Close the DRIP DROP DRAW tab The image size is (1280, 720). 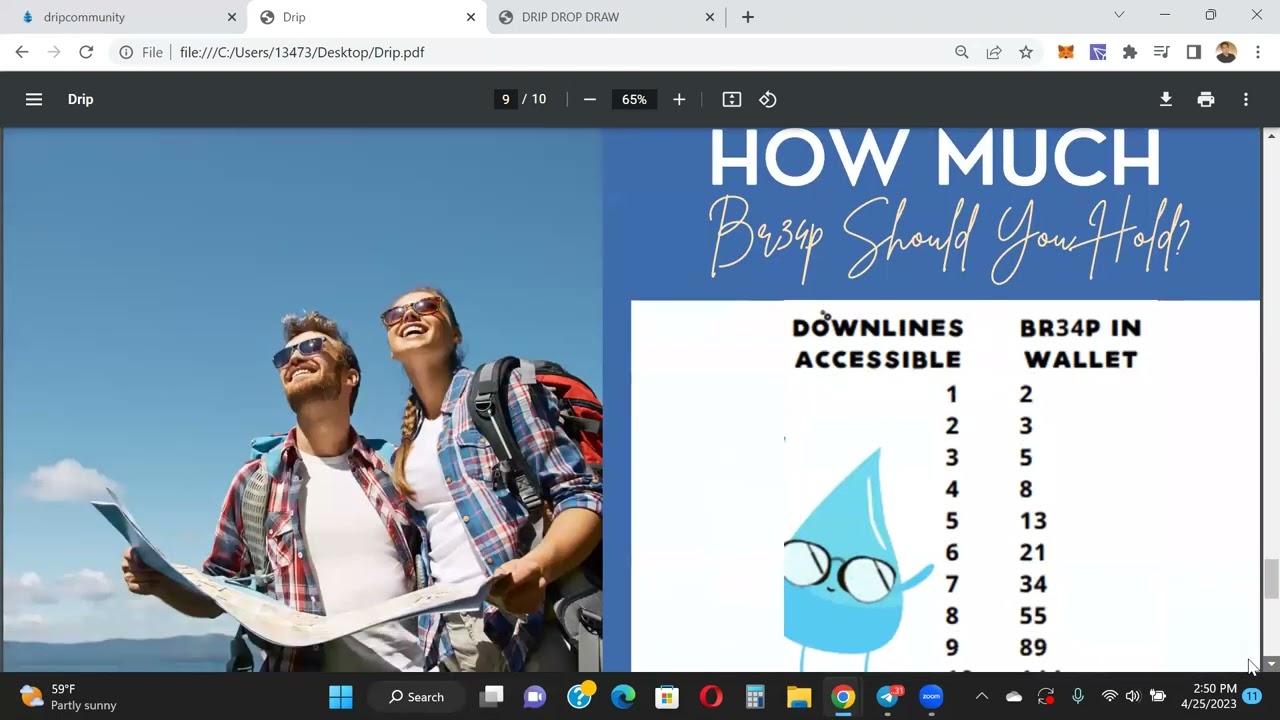(x=710, y=17)
